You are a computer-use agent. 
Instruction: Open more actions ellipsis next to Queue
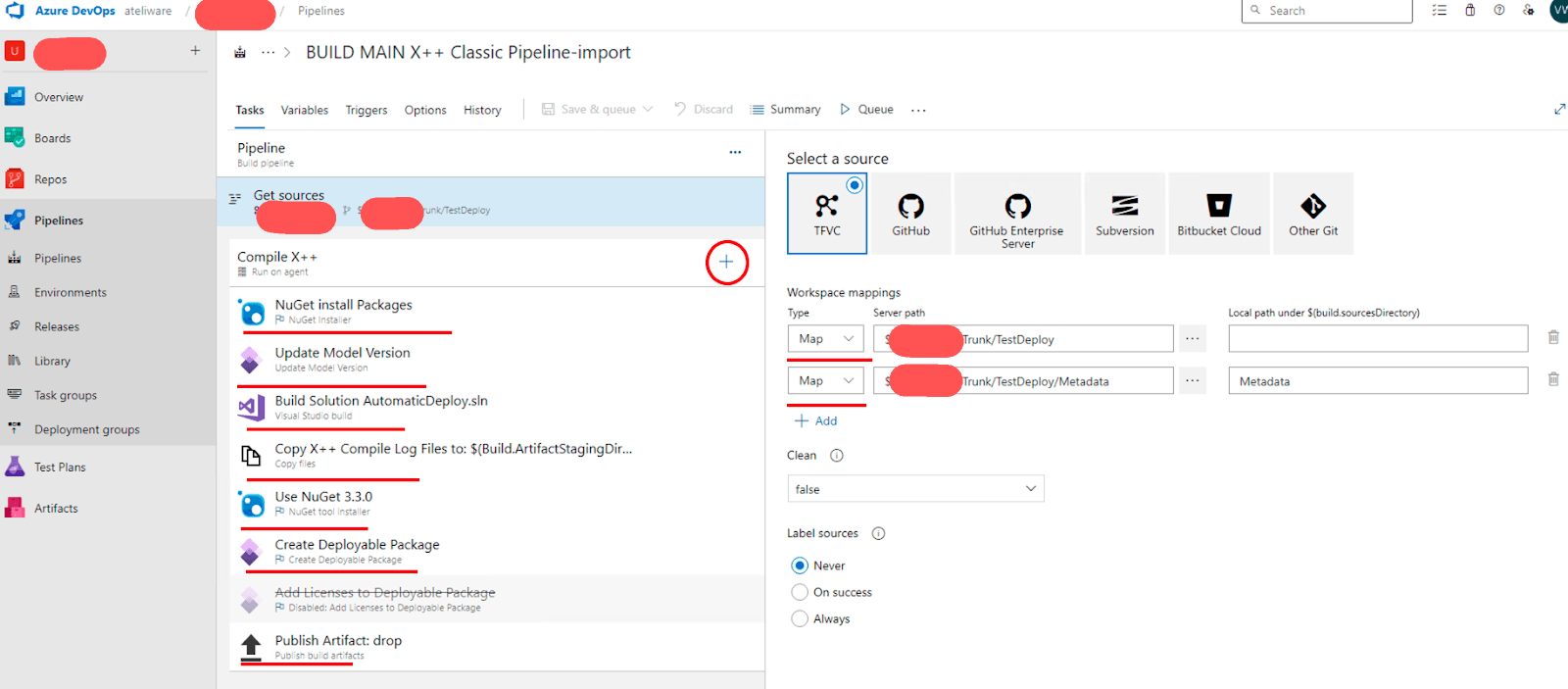pyautogui.click(x=918, y=110)
